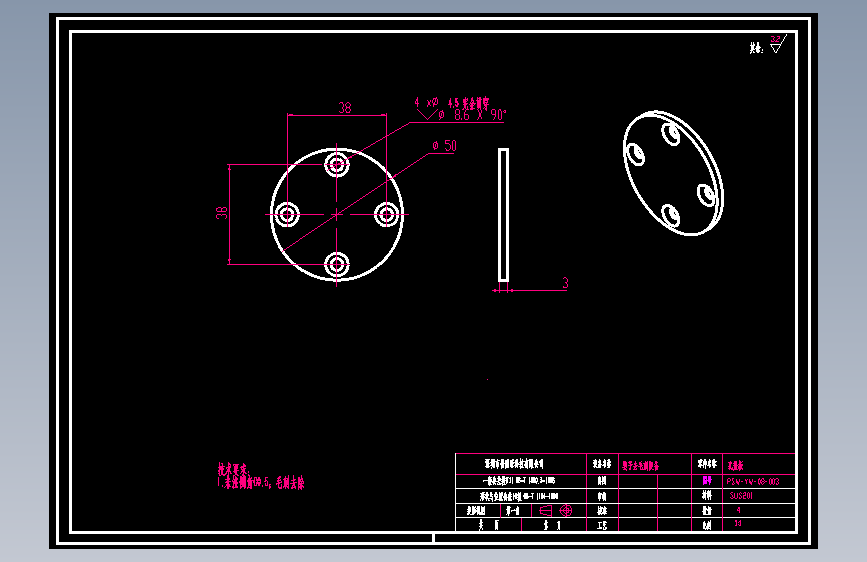The width and height of the screenshot is (867, 562).
Task: Click the surface roughness symbol at top right
Action: (x=778, y=44)
